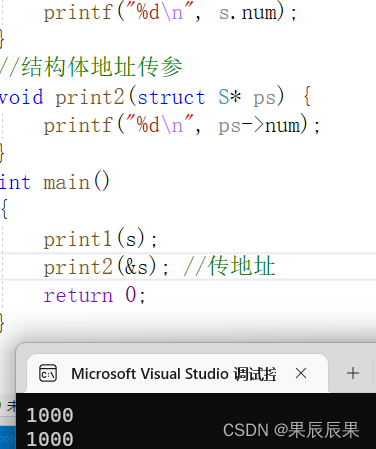Click the first 1000 output line
Screen dimensions: 376x449
click(50, 415)
